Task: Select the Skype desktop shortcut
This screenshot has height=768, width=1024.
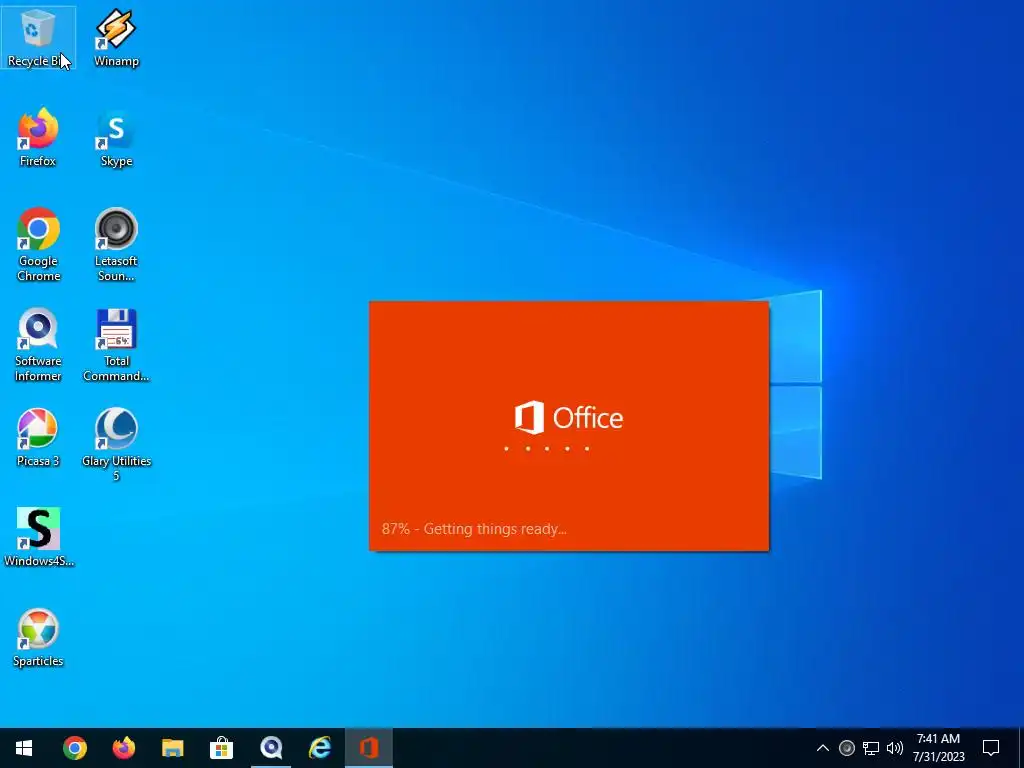Action: 116,138
